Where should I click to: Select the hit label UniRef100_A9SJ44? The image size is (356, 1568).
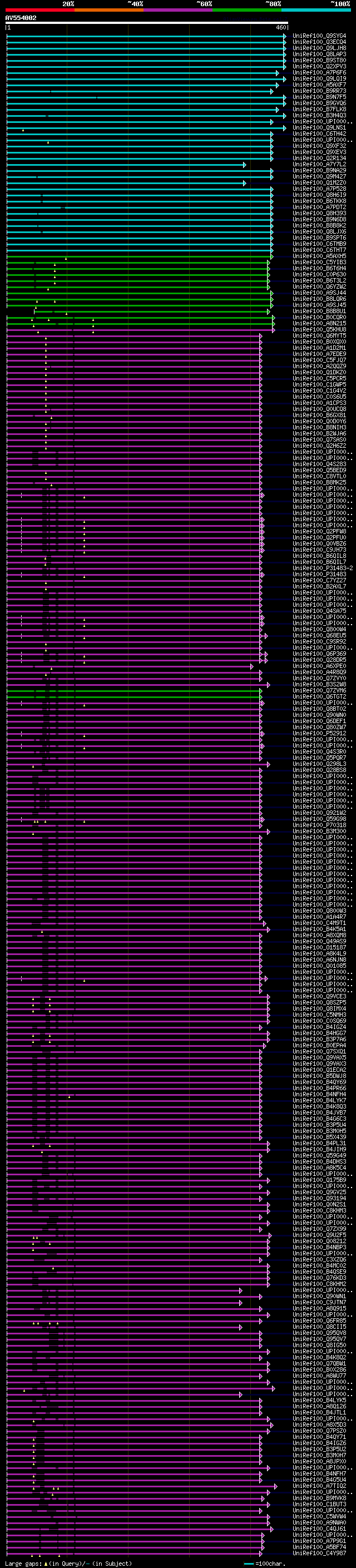319,293
